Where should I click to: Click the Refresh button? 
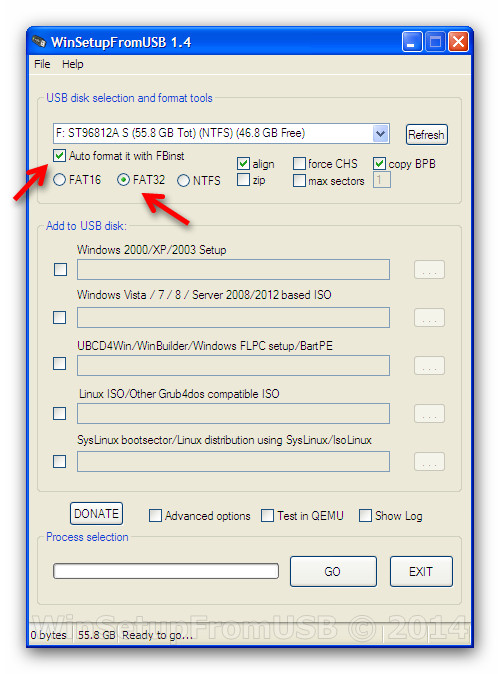(426, 135)
